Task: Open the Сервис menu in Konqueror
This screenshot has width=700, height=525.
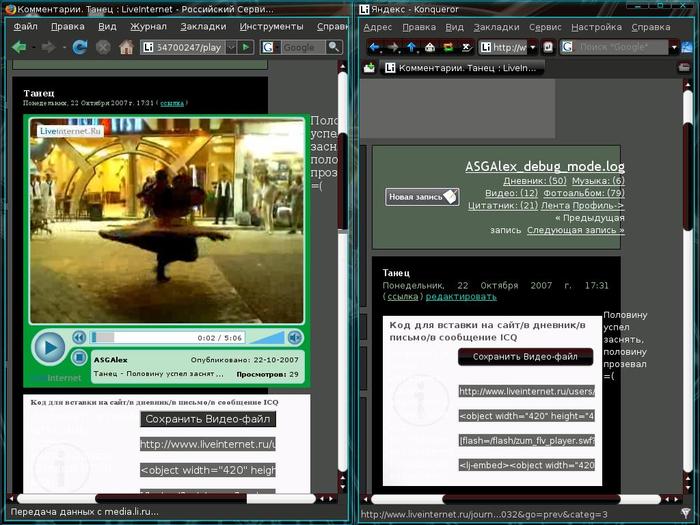Action: point(545,27)
